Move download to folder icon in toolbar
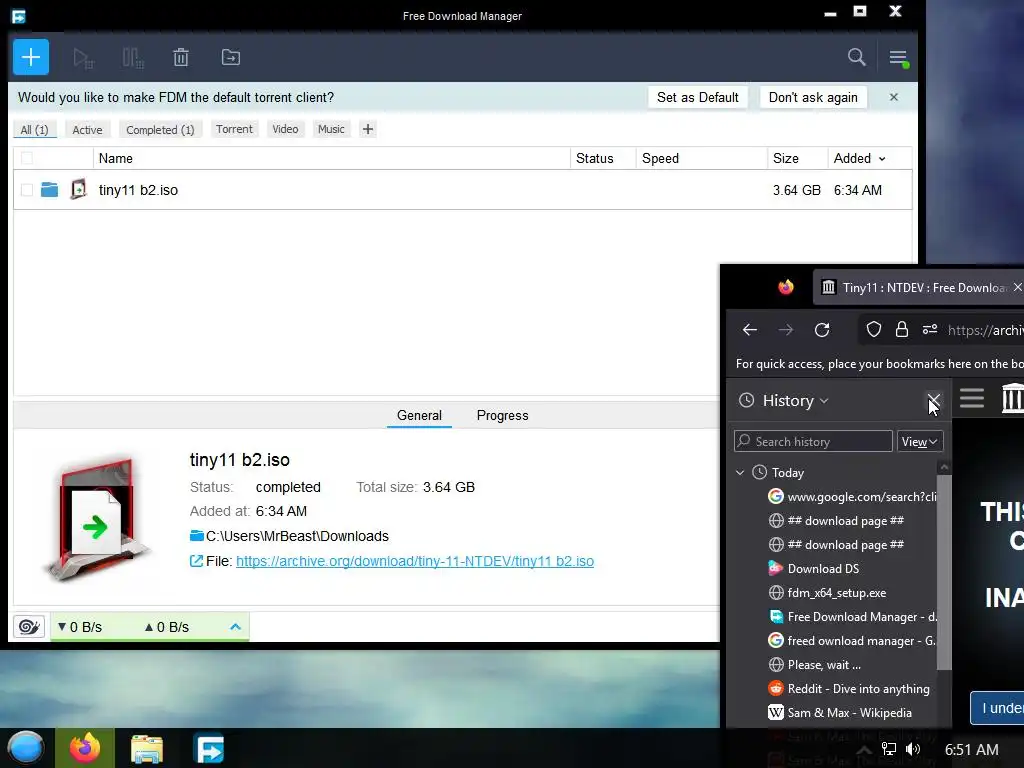Image resolution: width=1024 pixels, height=768 pixels. point(231,57)
